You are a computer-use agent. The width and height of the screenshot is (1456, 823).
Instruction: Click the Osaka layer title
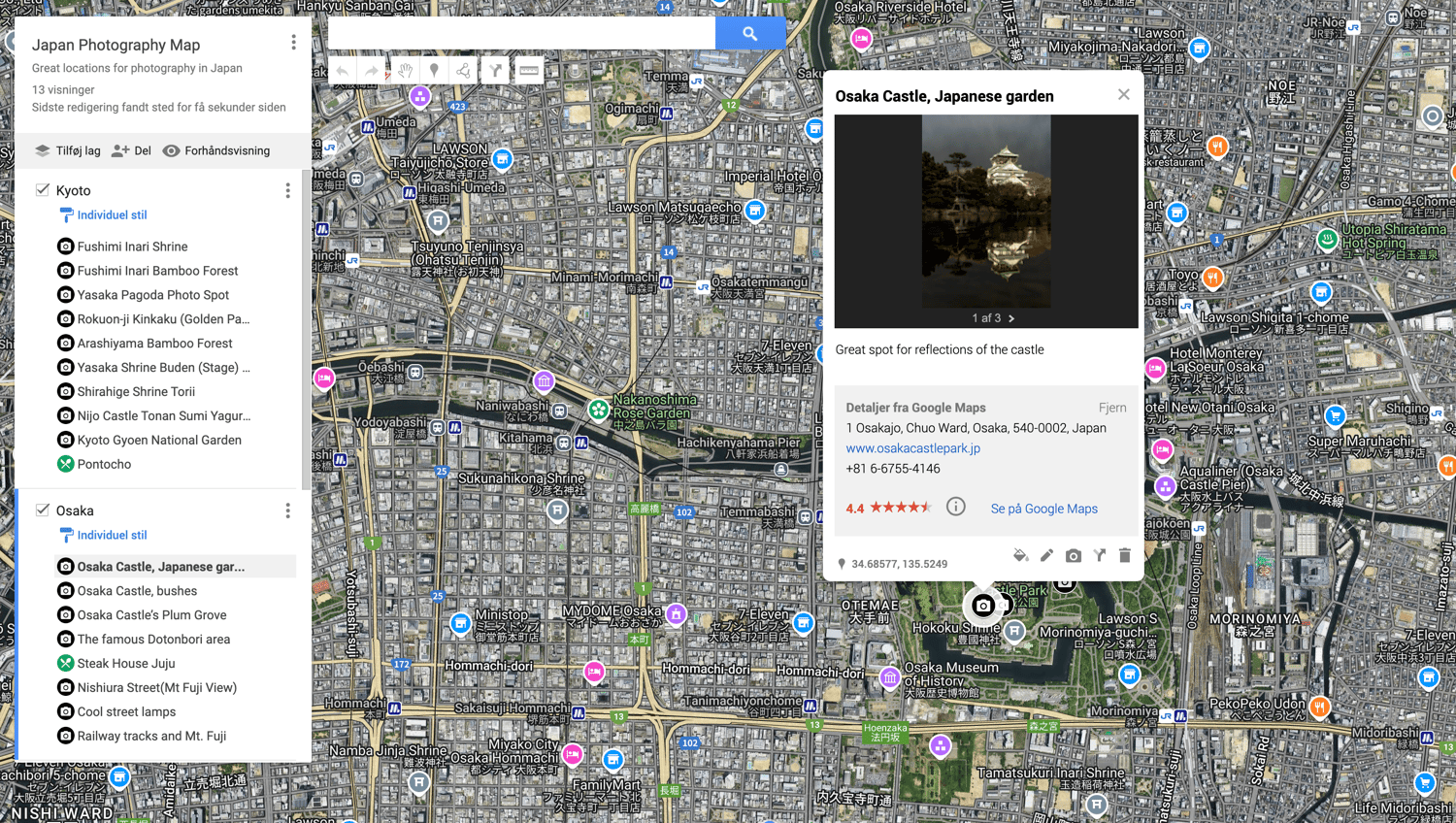[75, 510]
